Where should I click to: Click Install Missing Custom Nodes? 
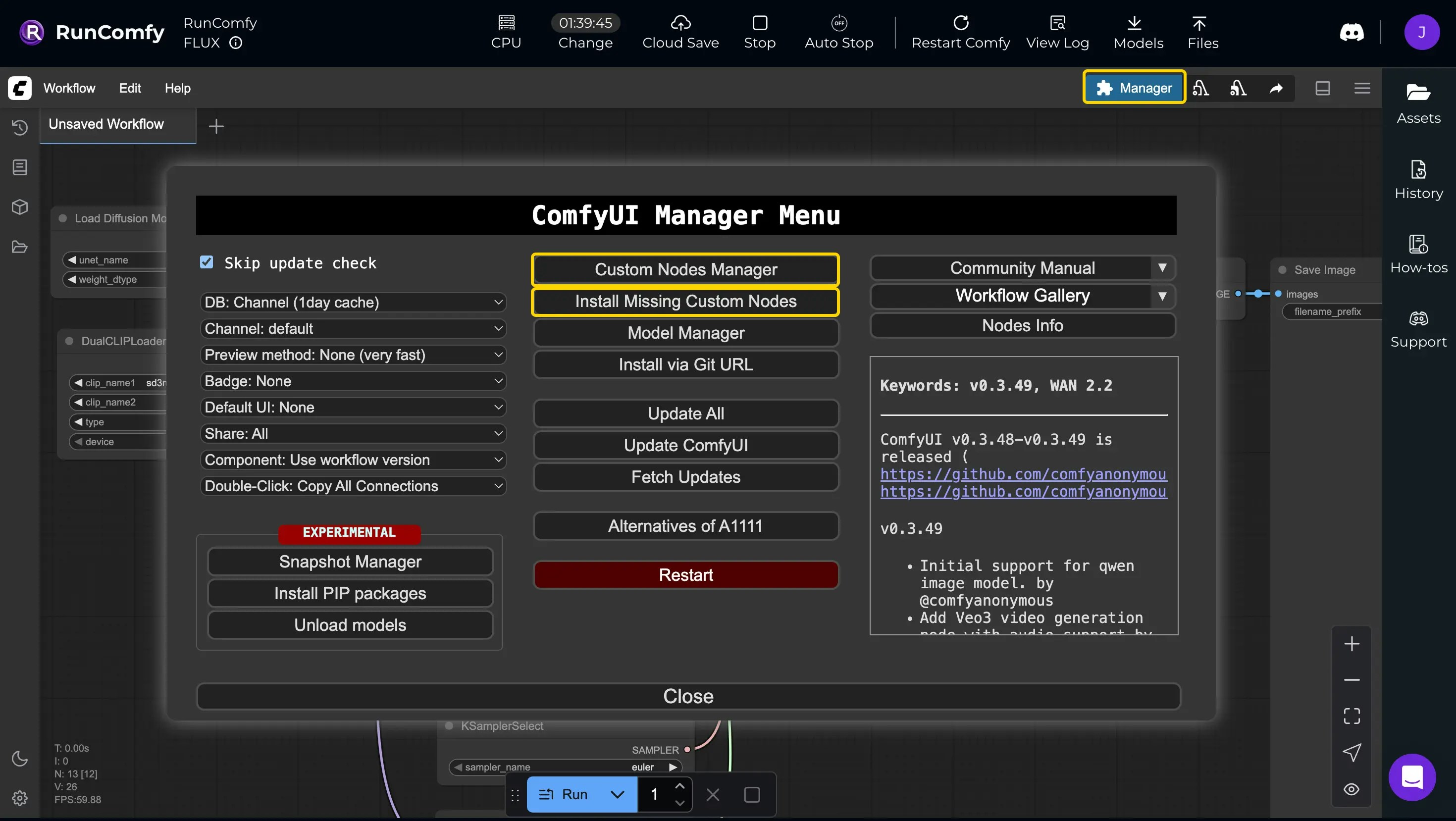(685, 301)
